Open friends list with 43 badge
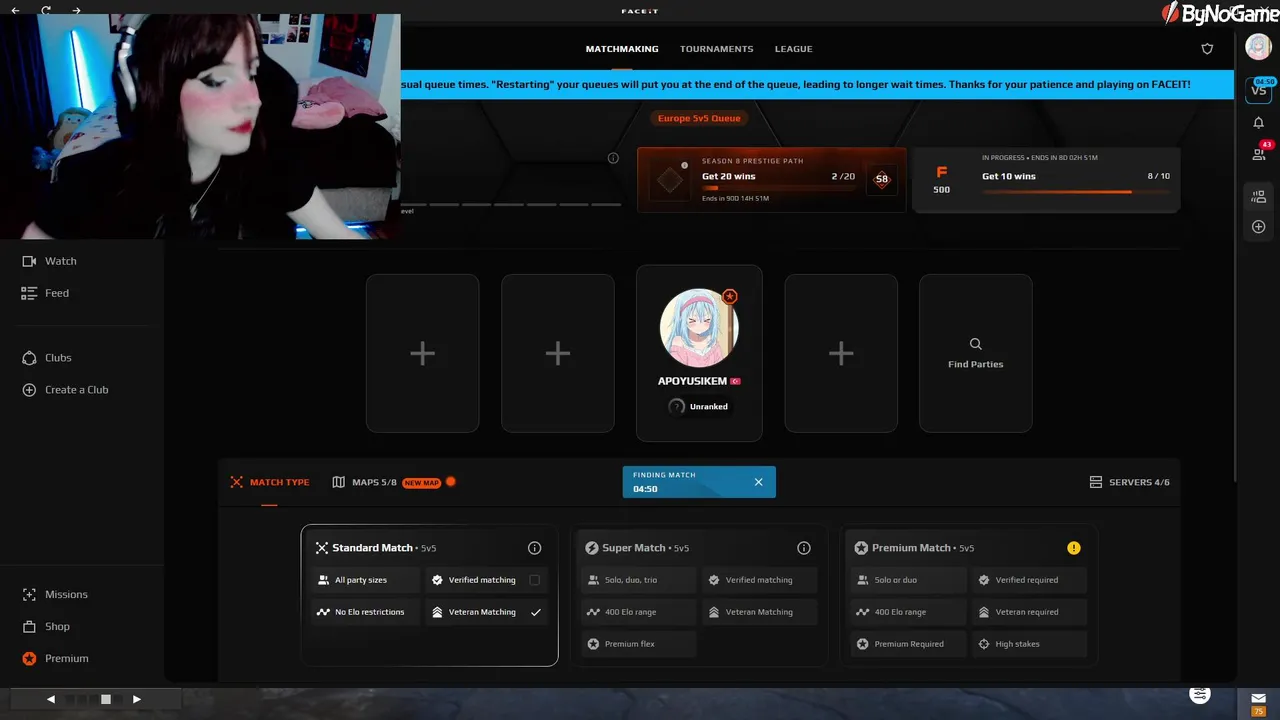 pos(1260,152)
